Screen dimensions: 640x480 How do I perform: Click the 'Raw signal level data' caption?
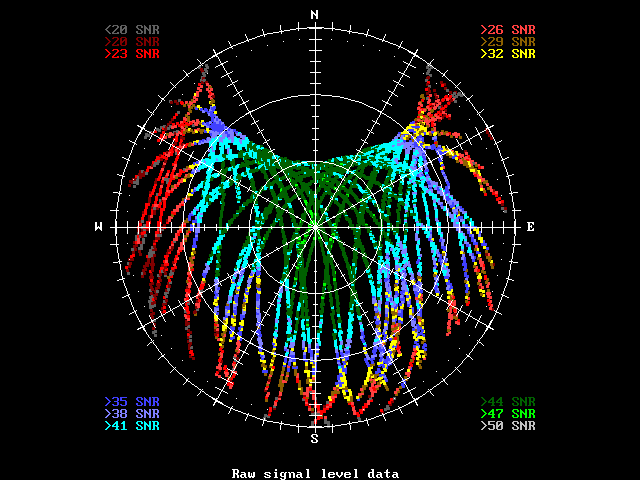(x=316, y=474)
